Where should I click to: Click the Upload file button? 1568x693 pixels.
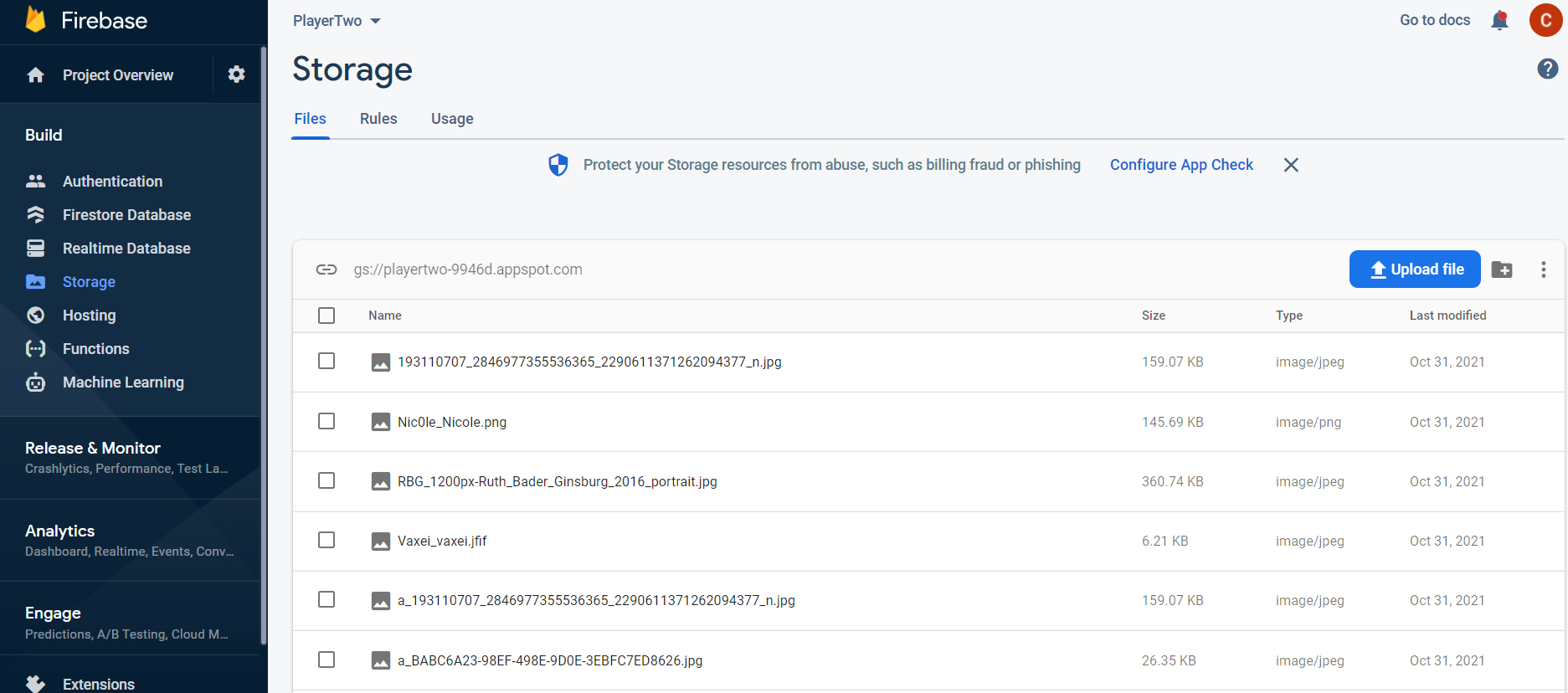click(x=1415, y=269)
